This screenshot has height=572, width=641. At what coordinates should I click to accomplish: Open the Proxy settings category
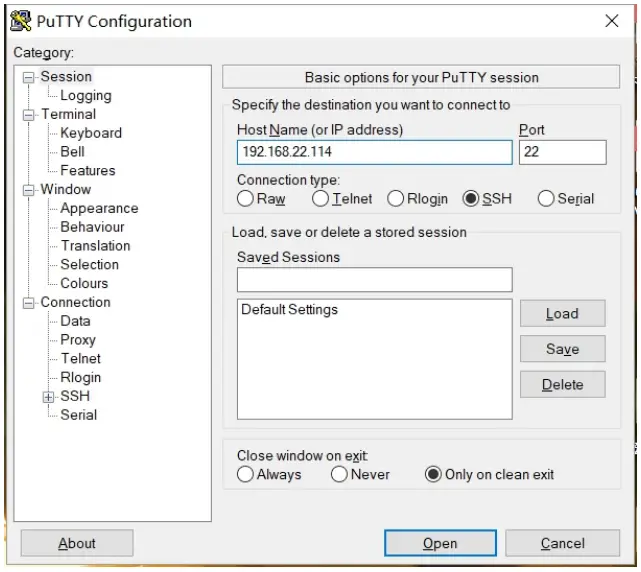tap(78, 340)
